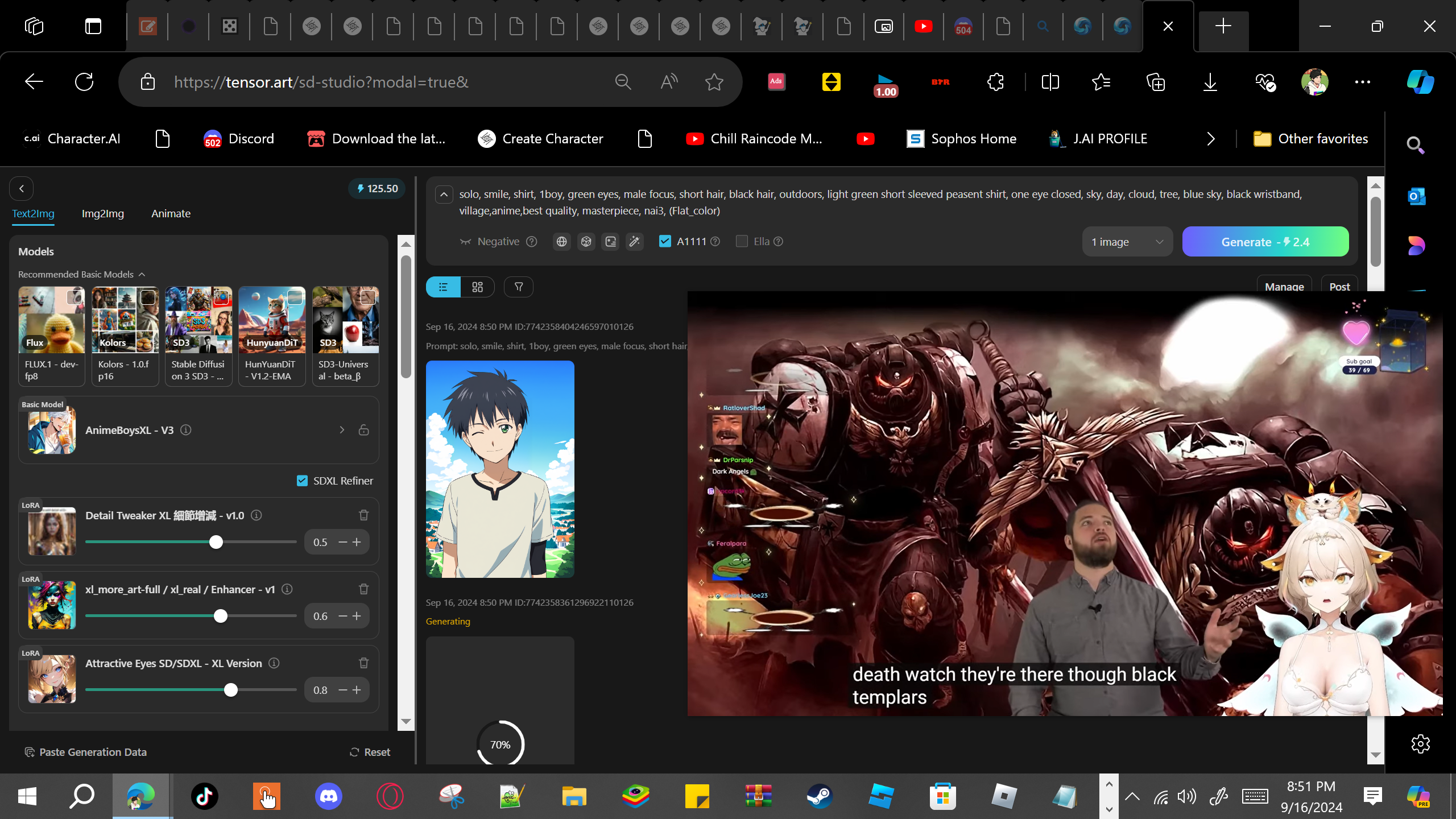Image resolution: width=1456 pixels, height=819 pixels.
Task: Enable the Ella checkbox
Action: 742,241
